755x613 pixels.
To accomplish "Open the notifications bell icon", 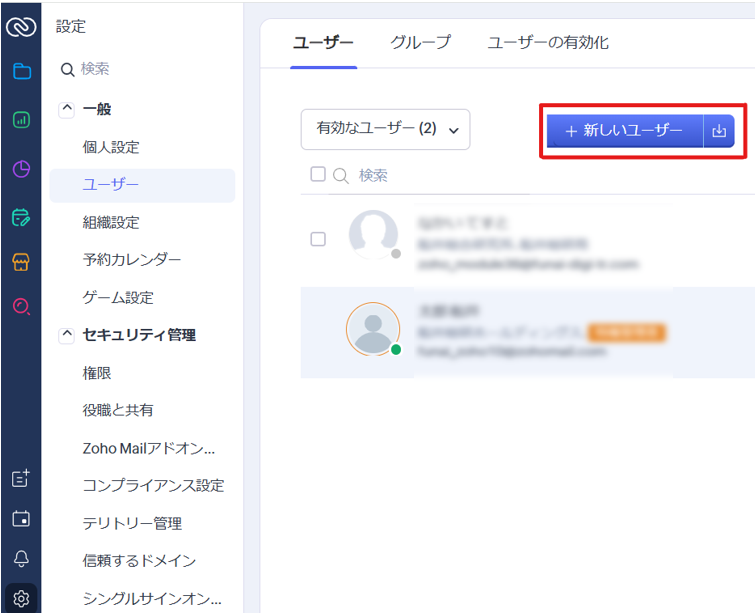I will coord(21,559).
